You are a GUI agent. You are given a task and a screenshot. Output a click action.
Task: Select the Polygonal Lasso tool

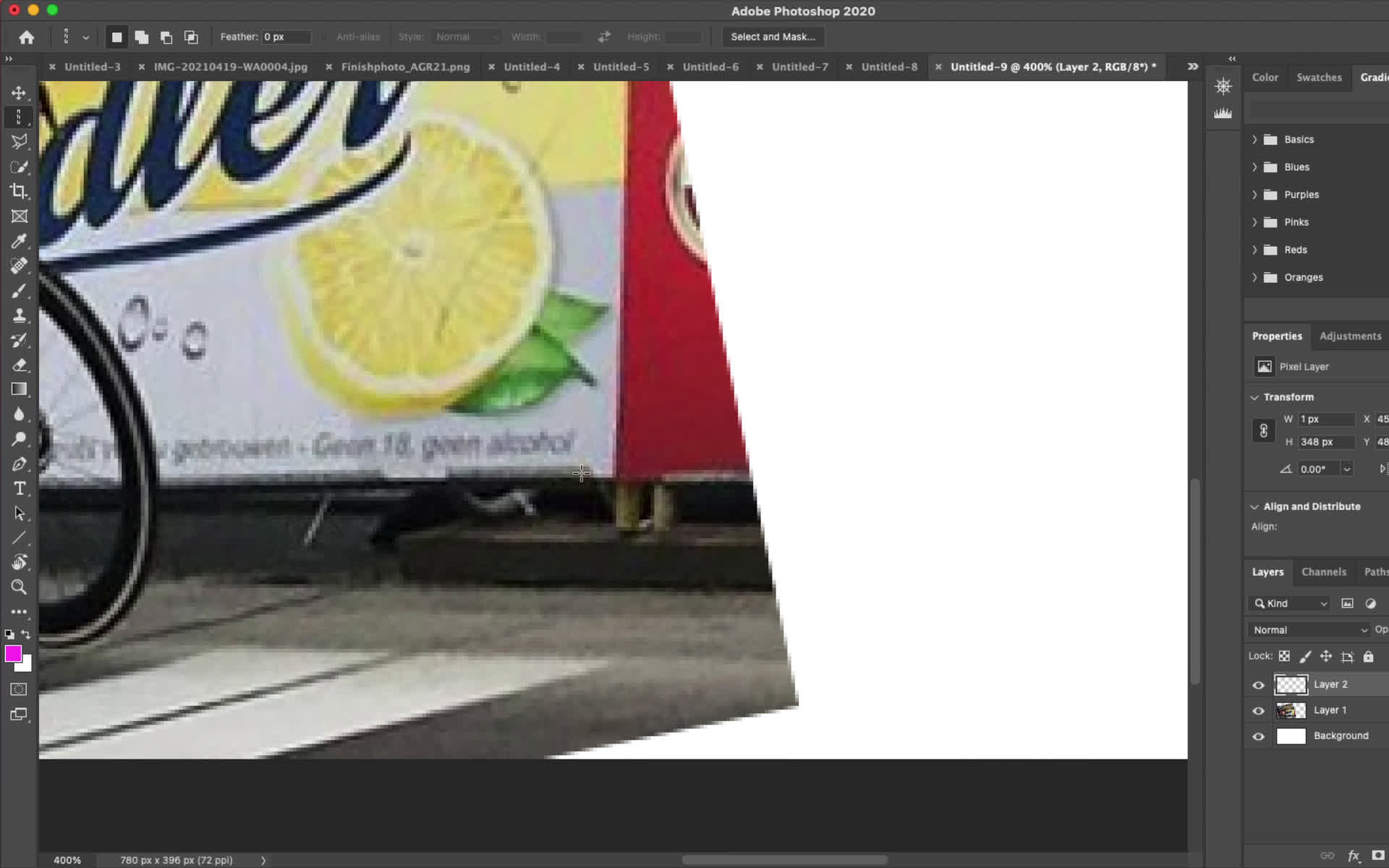(x=19, y=142)
